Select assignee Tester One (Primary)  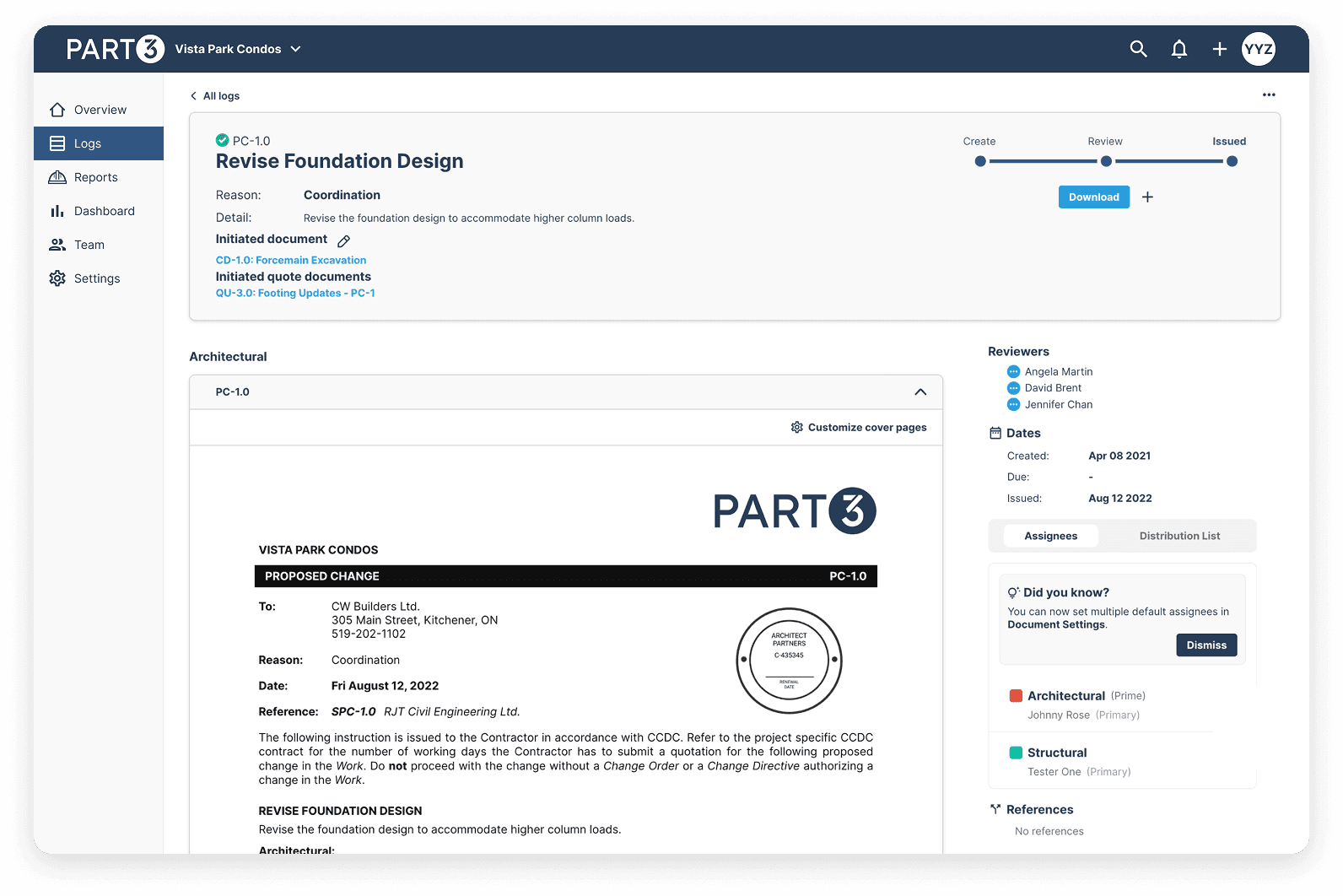point(1079,771)
